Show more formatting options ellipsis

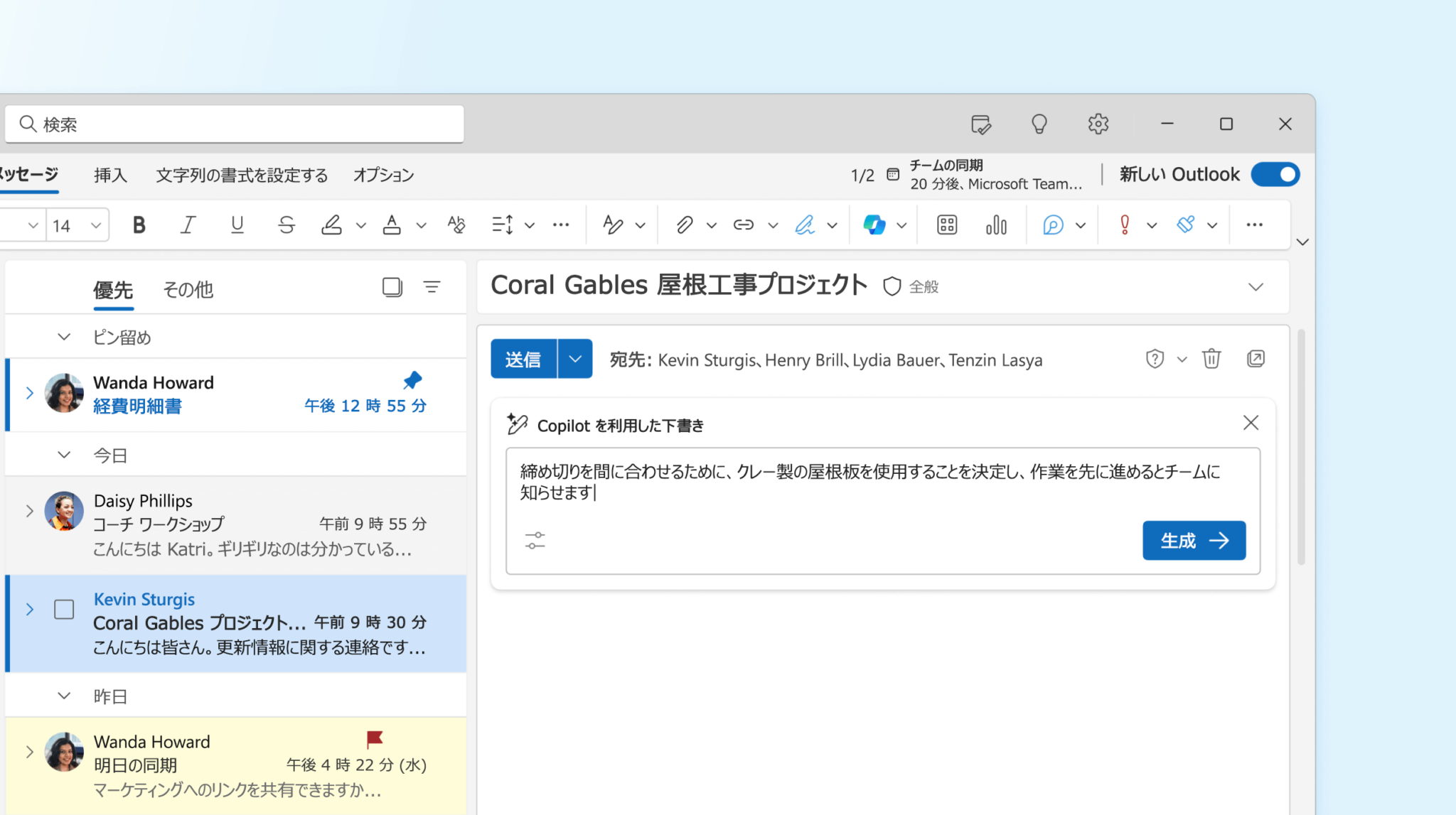pos(561,225)
